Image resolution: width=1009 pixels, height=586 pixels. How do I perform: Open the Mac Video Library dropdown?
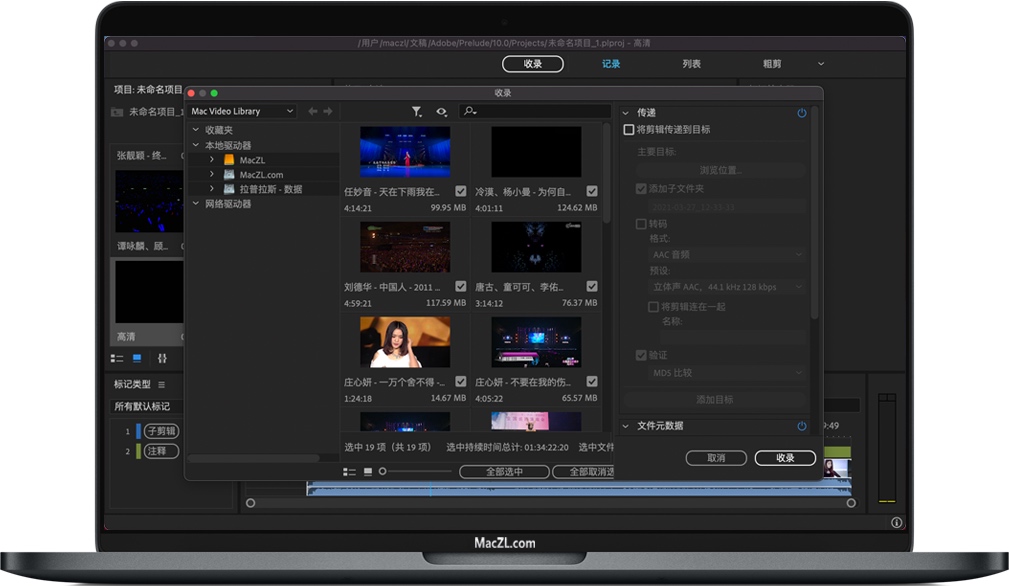click(241, 111)
